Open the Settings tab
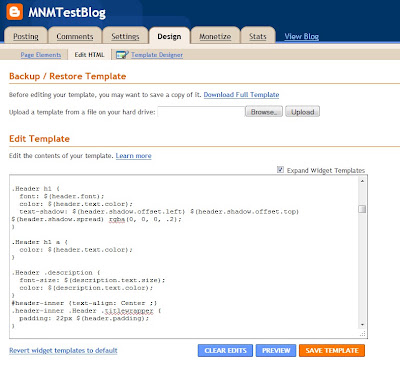Image resolution: width=400 pixels, height=365 pixels. pos(125,36)
